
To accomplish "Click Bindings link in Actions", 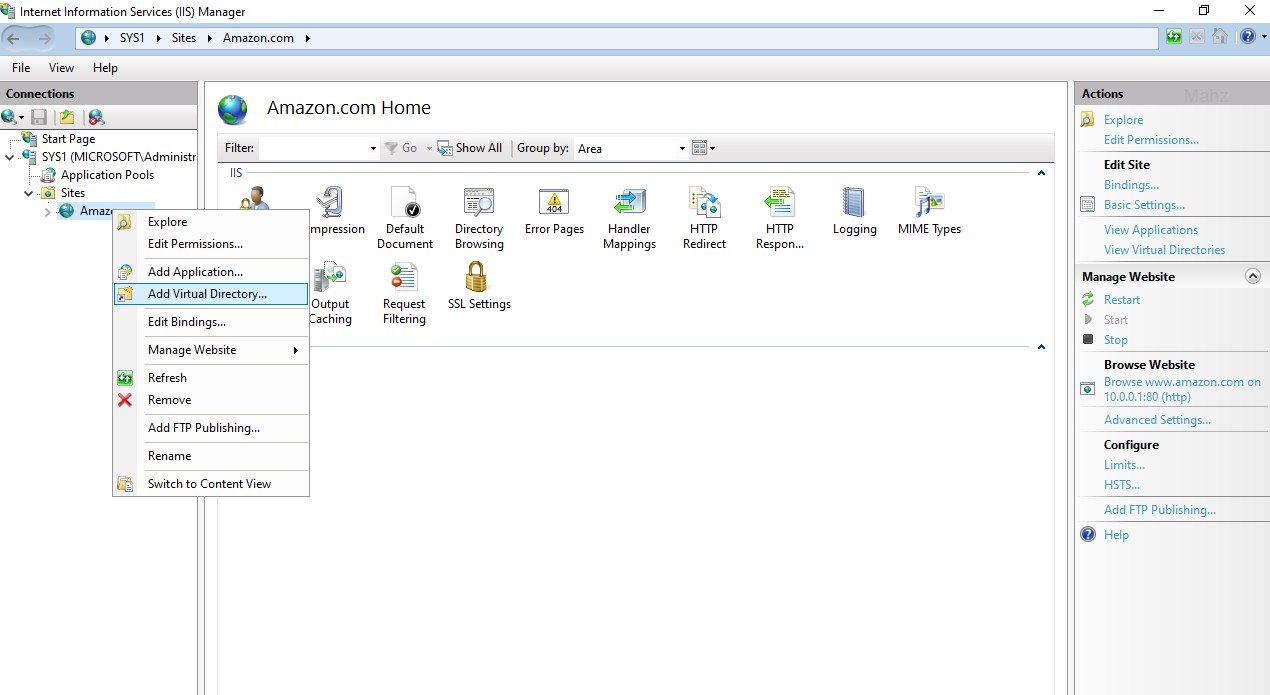I will (x=1131, y=185).
